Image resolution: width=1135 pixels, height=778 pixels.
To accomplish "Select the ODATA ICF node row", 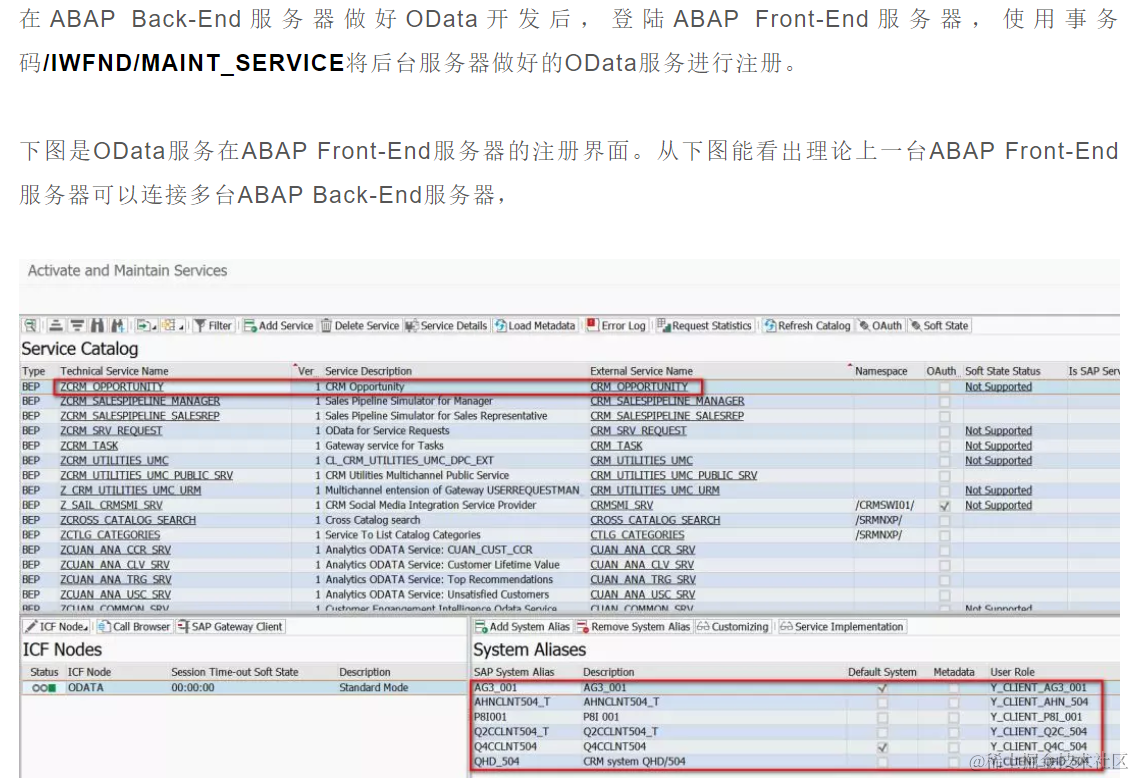I will pyautogui.click(x=244, y=688).
